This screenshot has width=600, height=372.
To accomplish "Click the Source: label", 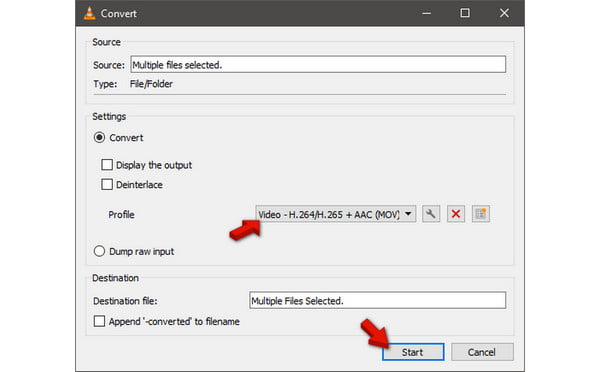I will 109,65.
